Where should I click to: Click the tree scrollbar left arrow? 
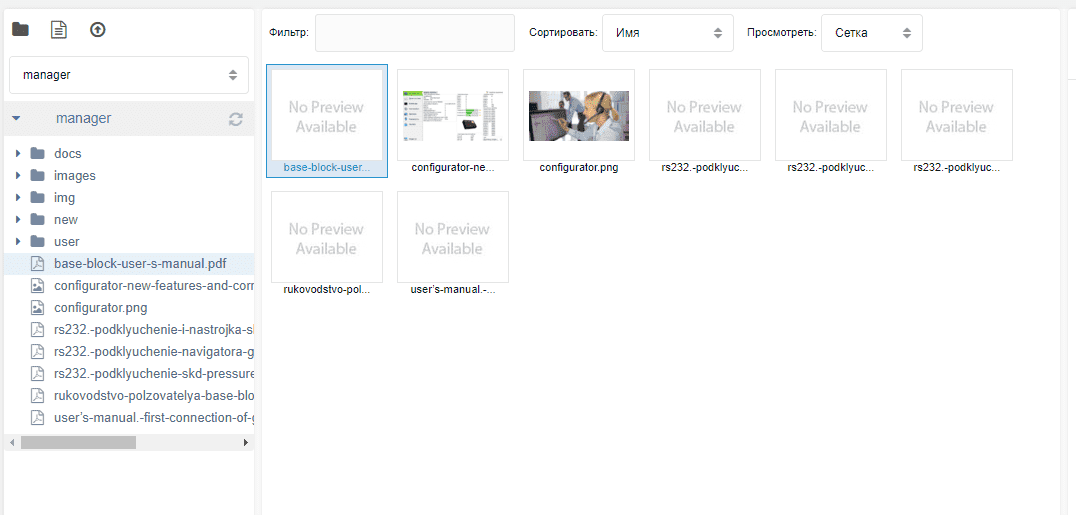tap(12, 443)
